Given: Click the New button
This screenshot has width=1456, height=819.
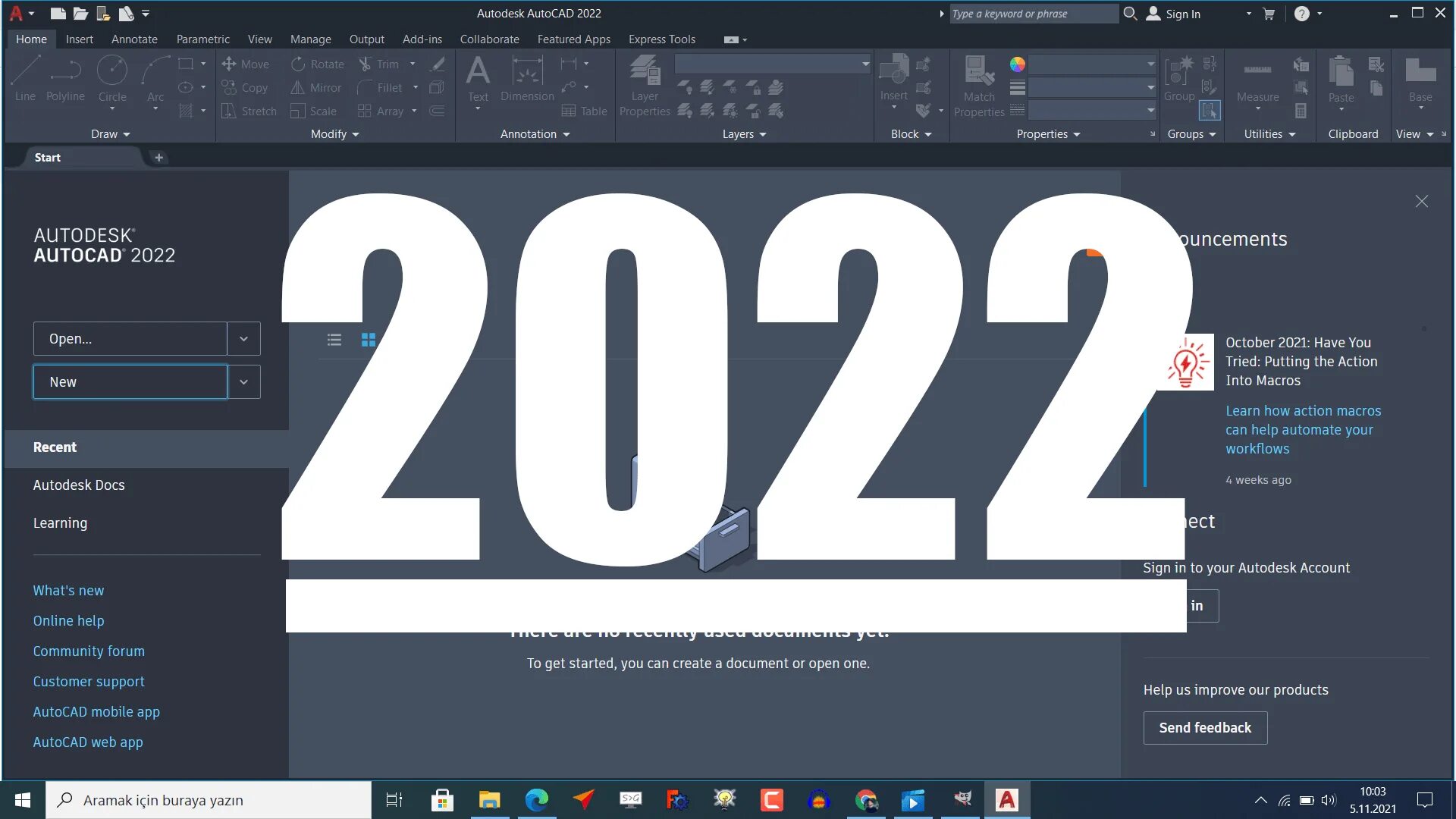Looking at the screenshot, I should point(130,382).
